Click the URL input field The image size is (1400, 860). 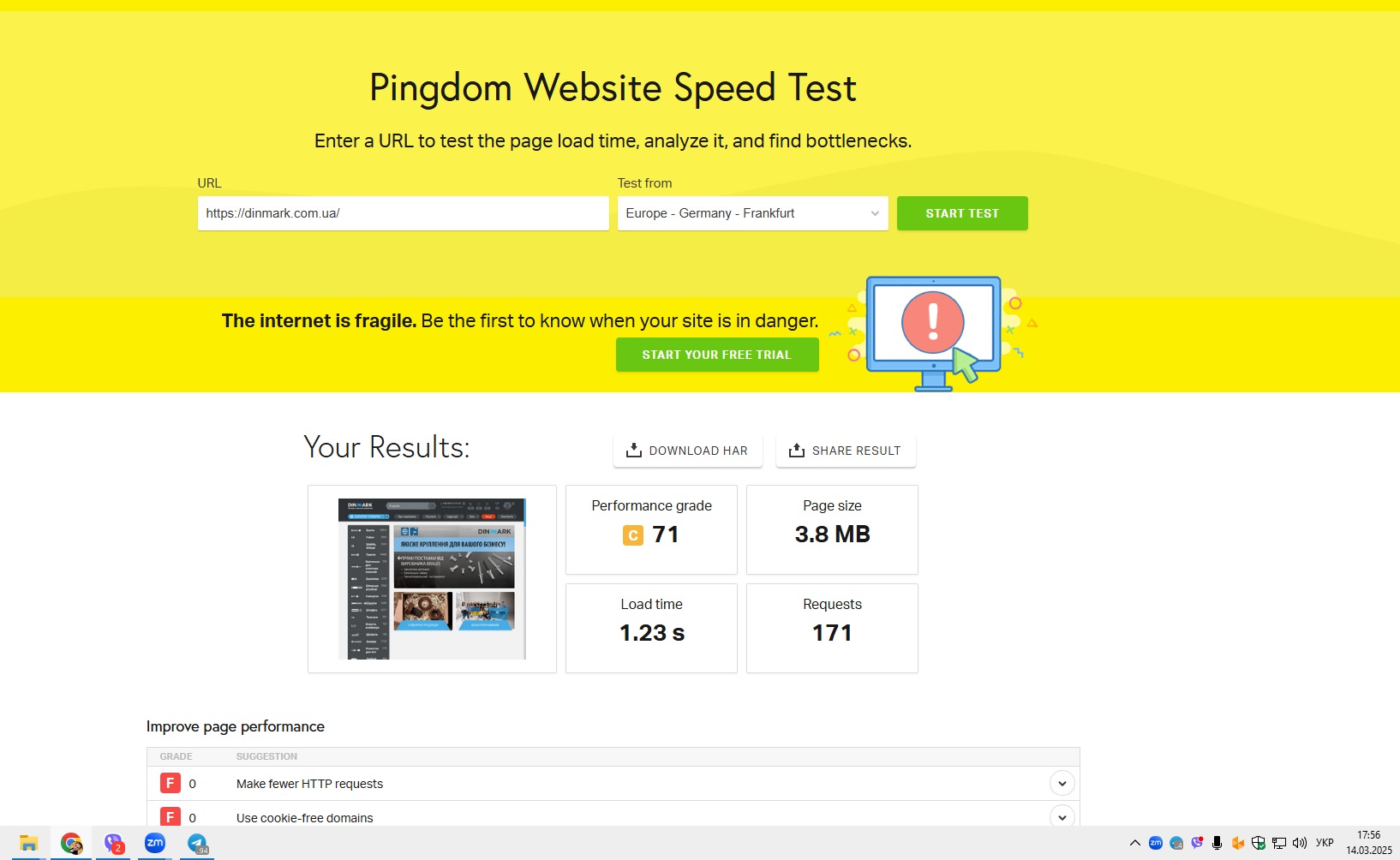pyautogui.click(x=404, y=213)
